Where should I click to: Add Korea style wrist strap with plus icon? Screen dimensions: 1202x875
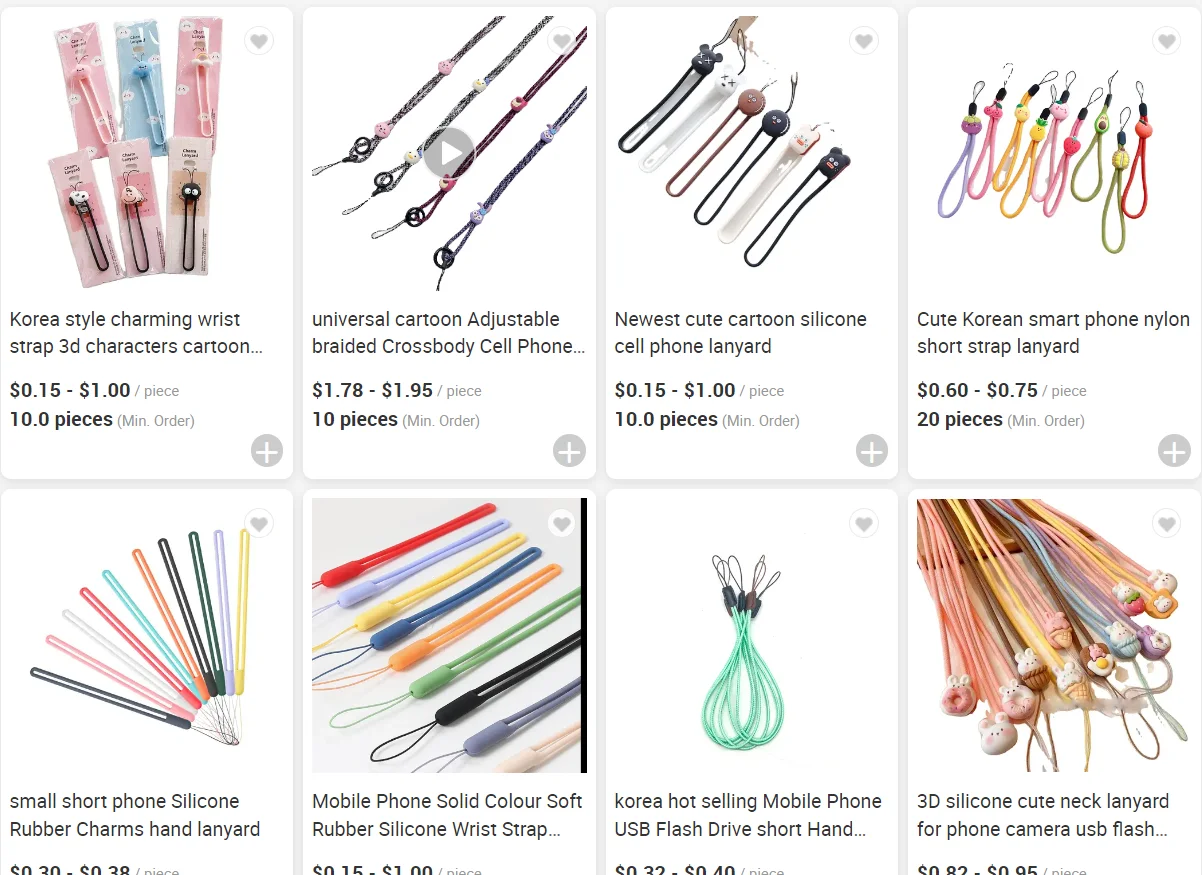pyautogui.click(x=267, y=451)
